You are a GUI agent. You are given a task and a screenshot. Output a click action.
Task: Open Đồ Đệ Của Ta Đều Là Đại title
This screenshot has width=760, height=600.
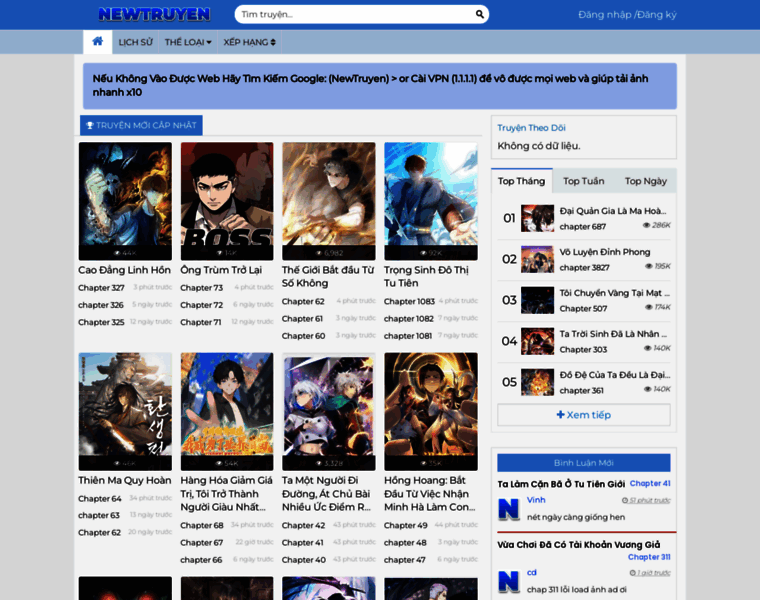tap(615, 375)
